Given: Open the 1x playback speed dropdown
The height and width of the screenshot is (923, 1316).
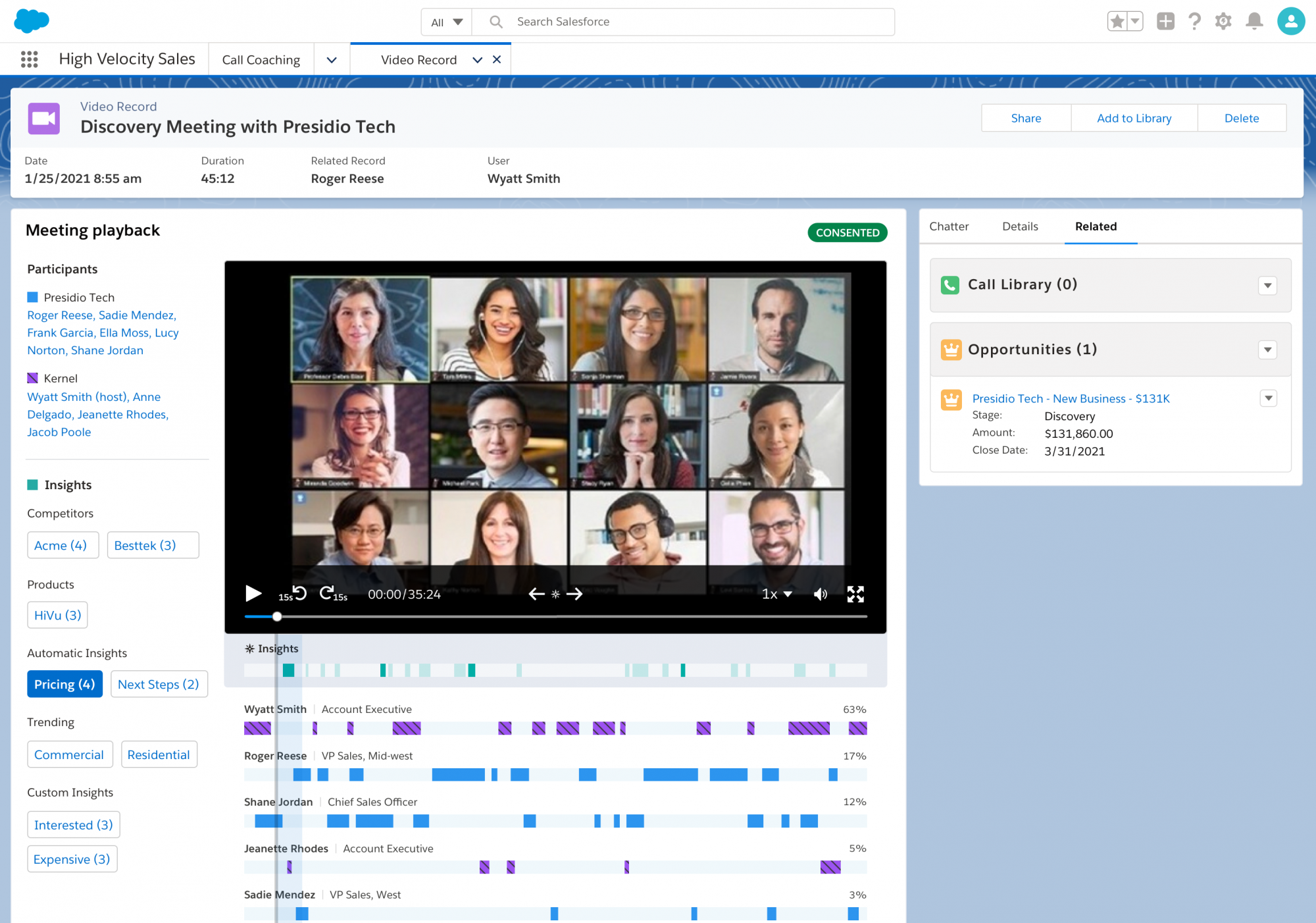Looking at the screenshot, I should [776, 594].
